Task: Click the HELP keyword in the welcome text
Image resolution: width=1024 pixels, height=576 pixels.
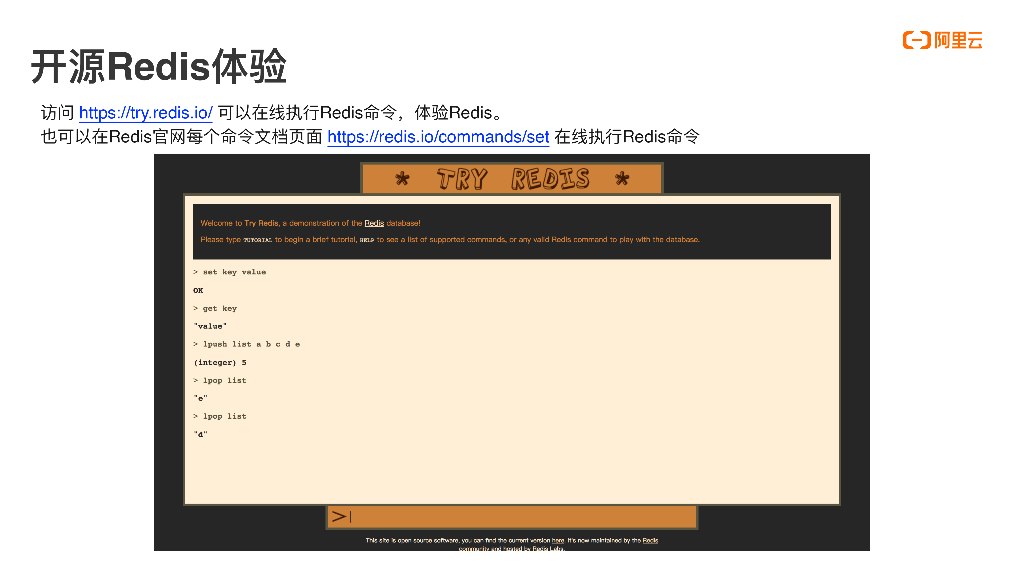Action: [x=366, y=240]
